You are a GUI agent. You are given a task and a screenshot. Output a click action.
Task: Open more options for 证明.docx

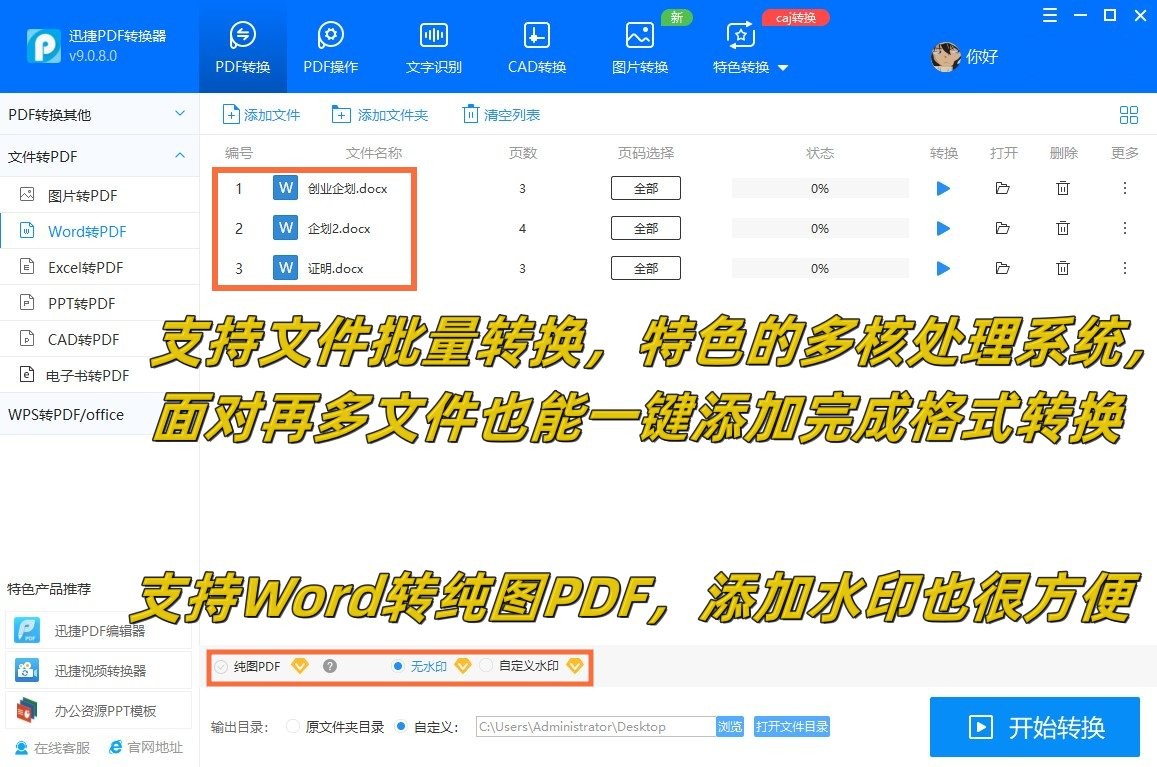point(1125,268)
